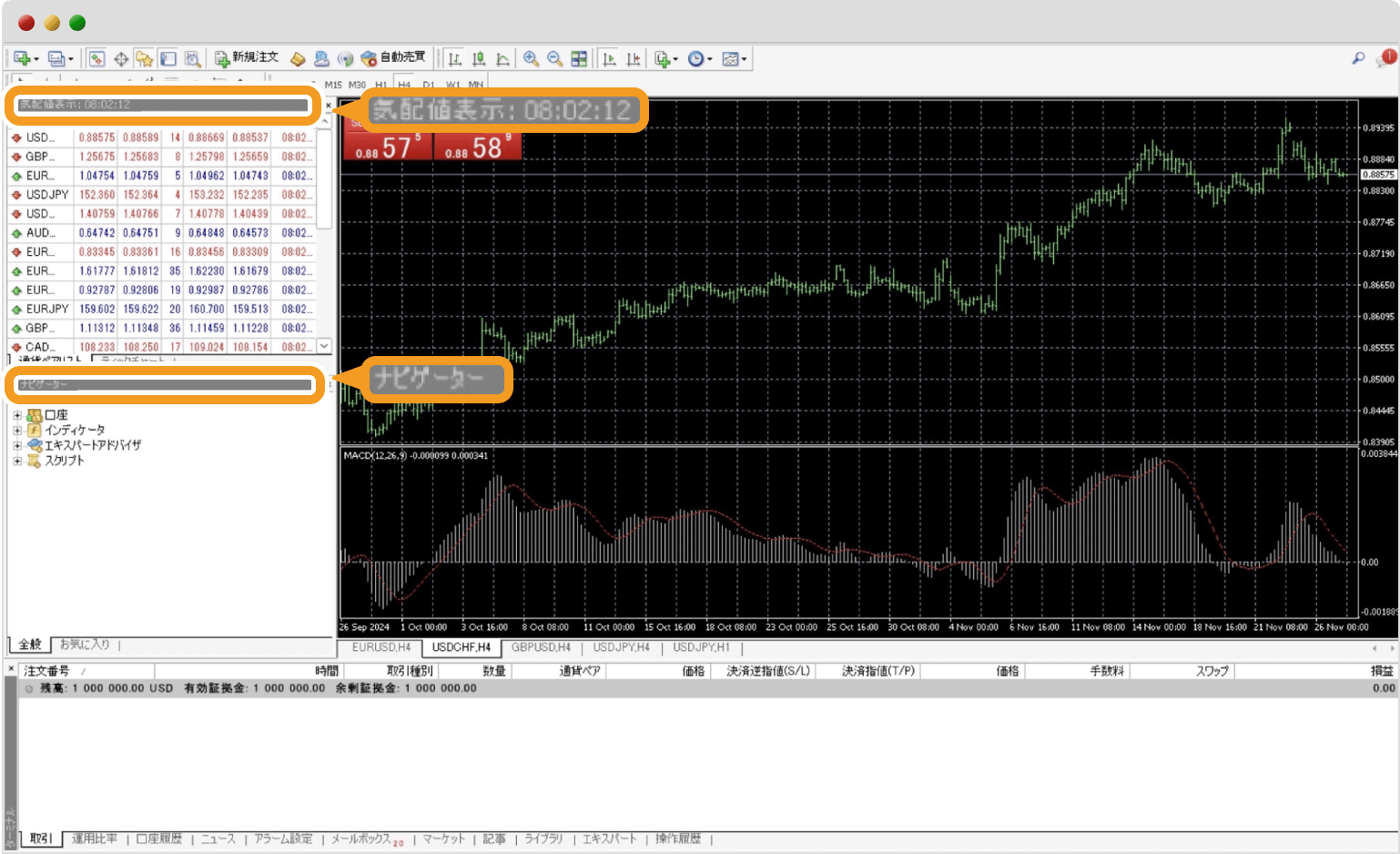Open the Strategy Tester icon

pyautogui.click(x=192, y=59)
